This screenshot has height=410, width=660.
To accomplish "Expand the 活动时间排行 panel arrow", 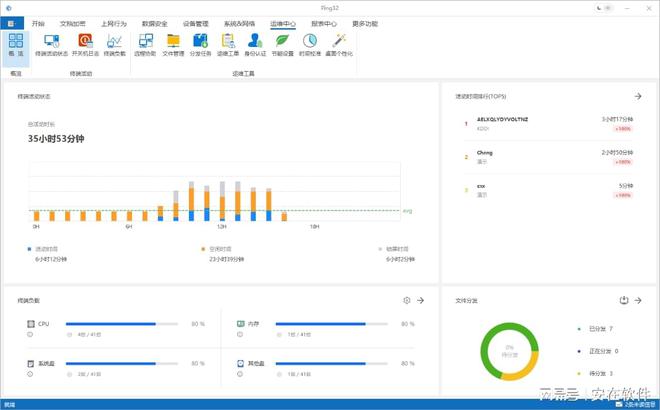I will pyautogui.click(x=638, y=97).
